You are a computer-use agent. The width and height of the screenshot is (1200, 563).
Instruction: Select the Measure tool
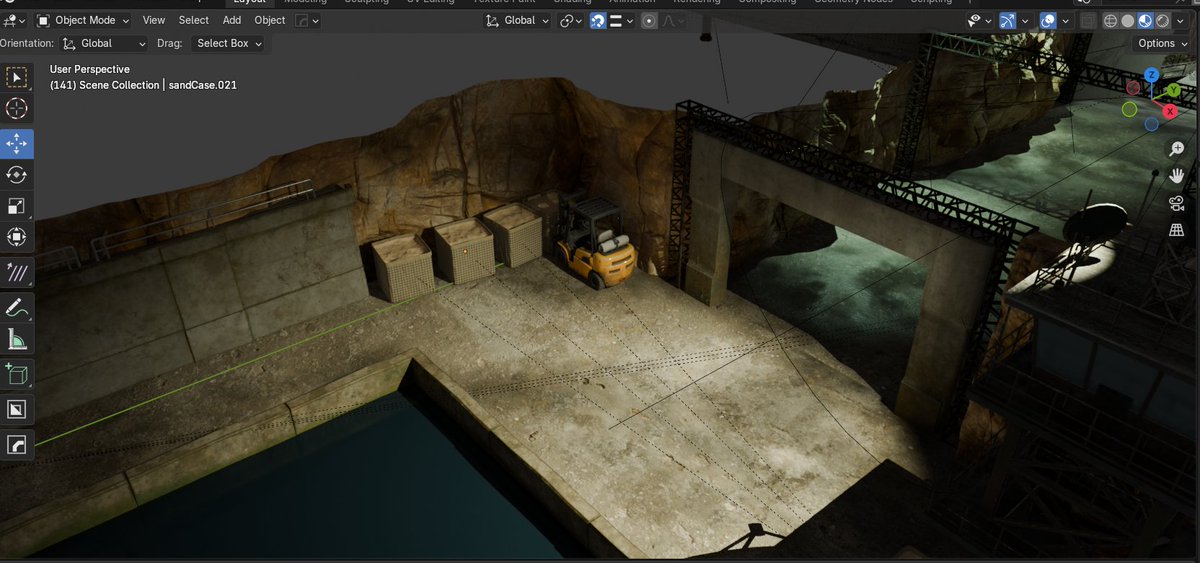pyautogui.click(x=17, y=338)
